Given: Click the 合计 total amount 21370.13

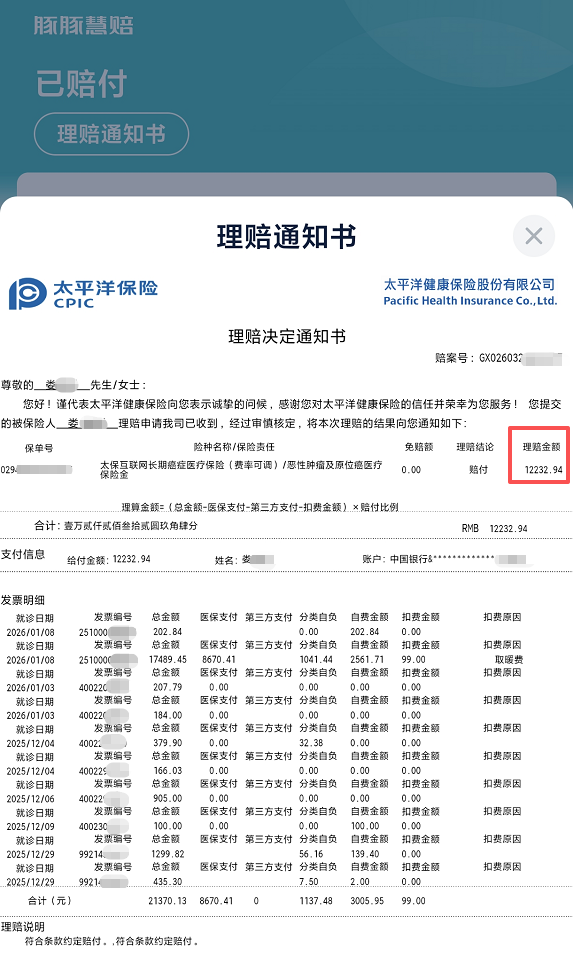Looking at the screenshot, I should tap(167, 900).
